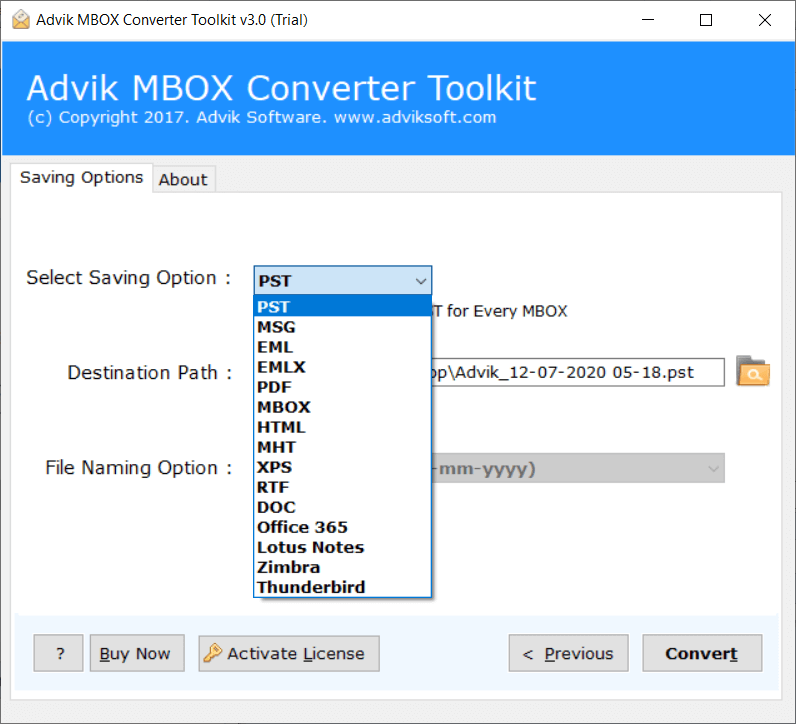Open the Activate License dialog
Viewport: 796px width, 724px height.
[289, 653]
